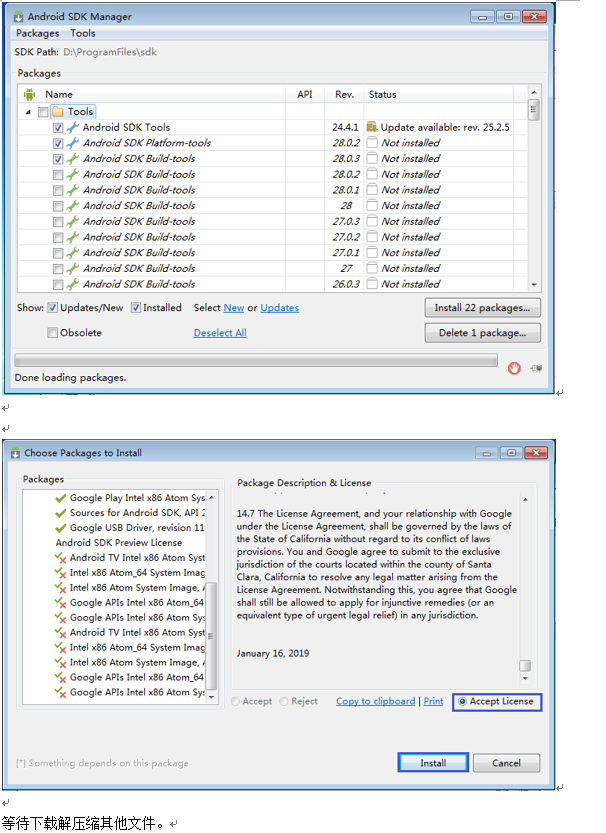The height and width of the screenshot is (833, 606).
Task: Select Updates link
Action: click(x=279, y=308)
